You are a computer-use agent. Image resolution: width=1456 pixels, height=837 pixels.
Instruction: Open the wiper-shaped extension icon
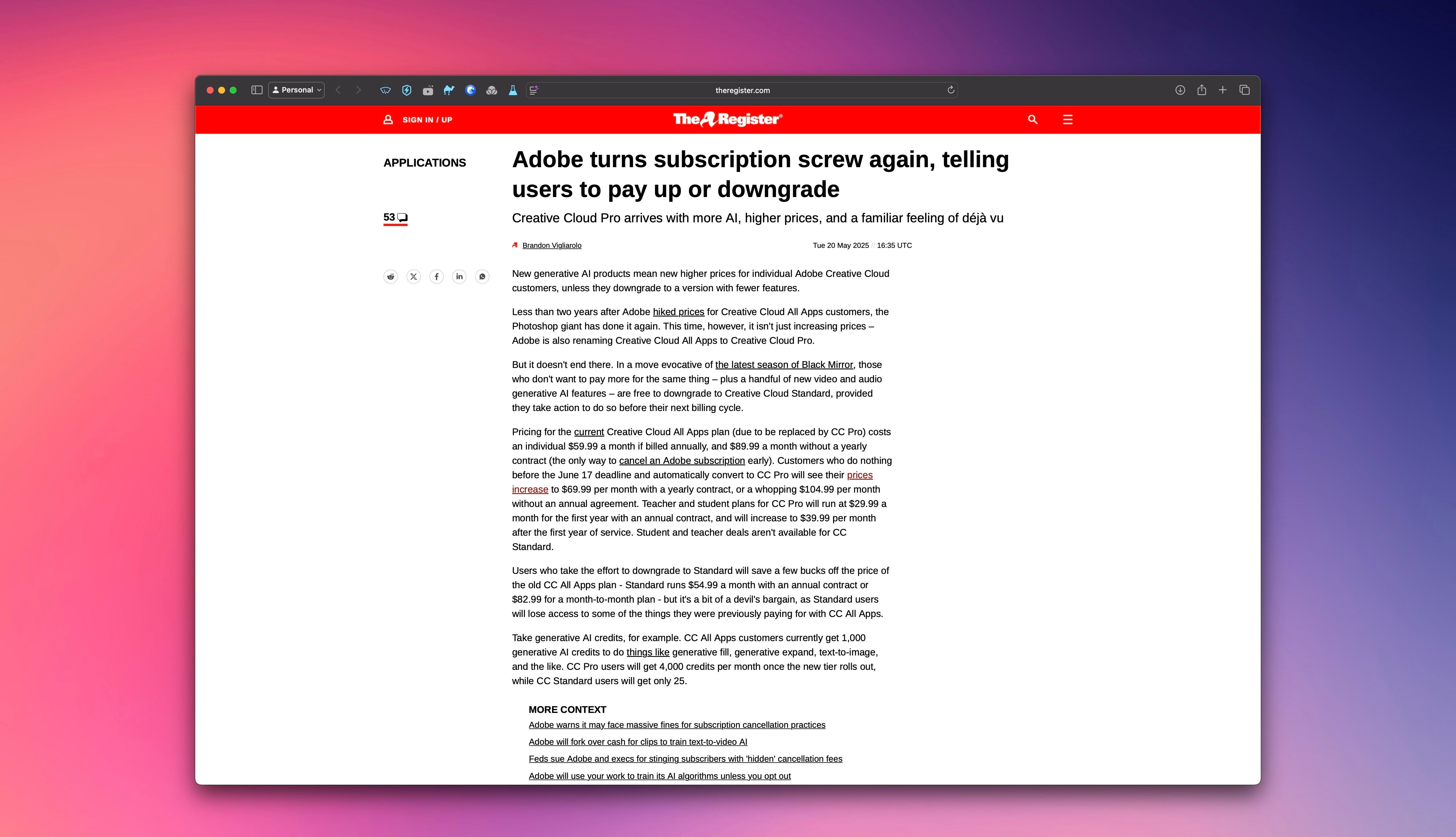pos(386,90)
